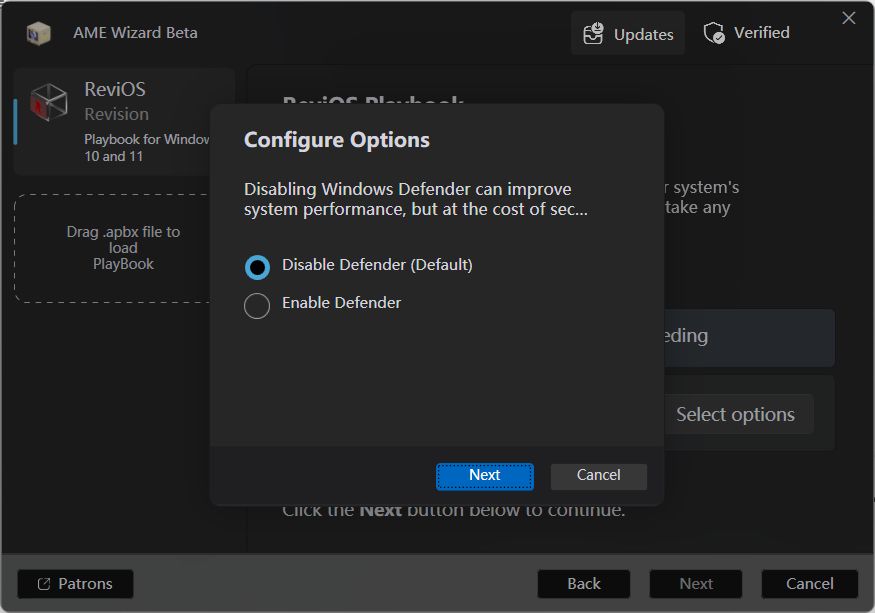The height and width of the screenshot is (613, 875).
Task: Click the Patrons external link icon
Action: 43,584
